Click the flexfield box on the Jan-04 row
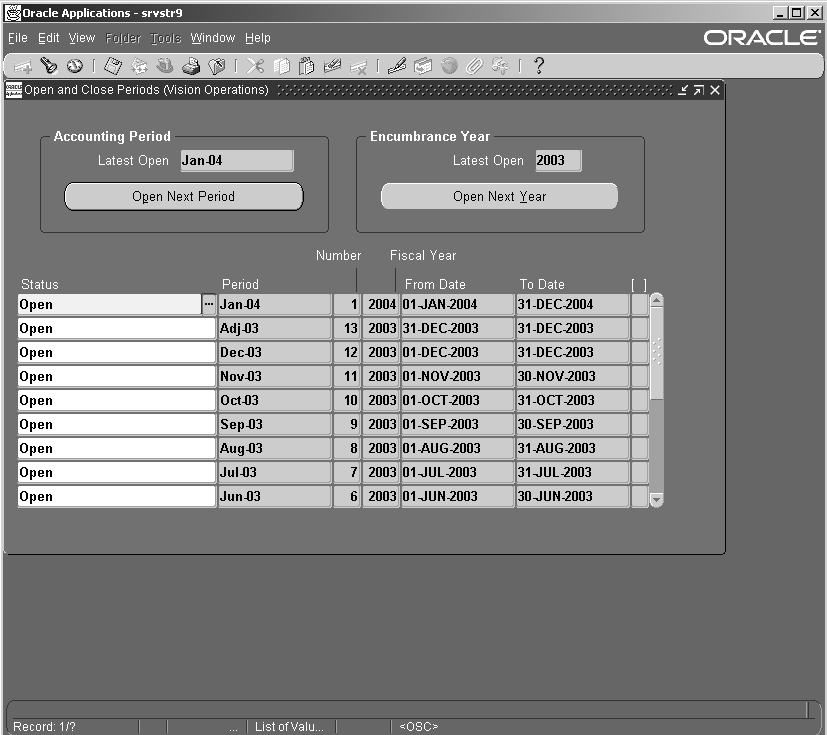This screenshot has height=735, width=827. 640,305
